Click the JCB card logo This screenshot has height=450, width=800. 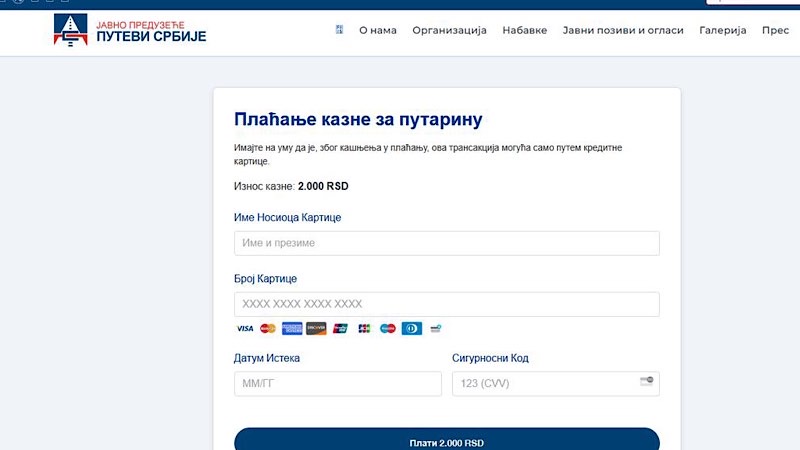364,329
